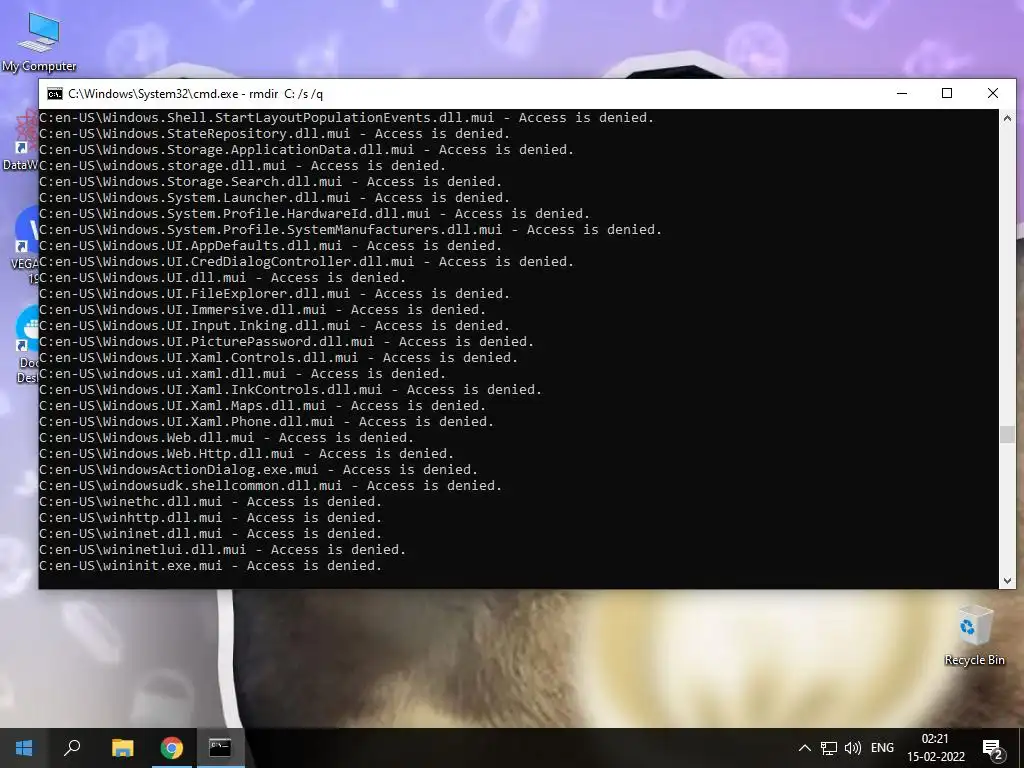Click the line 'windowsudk.shellcommon.dll.mui'
Viewport: 1024px width, 768px height.
click(270, 486)
